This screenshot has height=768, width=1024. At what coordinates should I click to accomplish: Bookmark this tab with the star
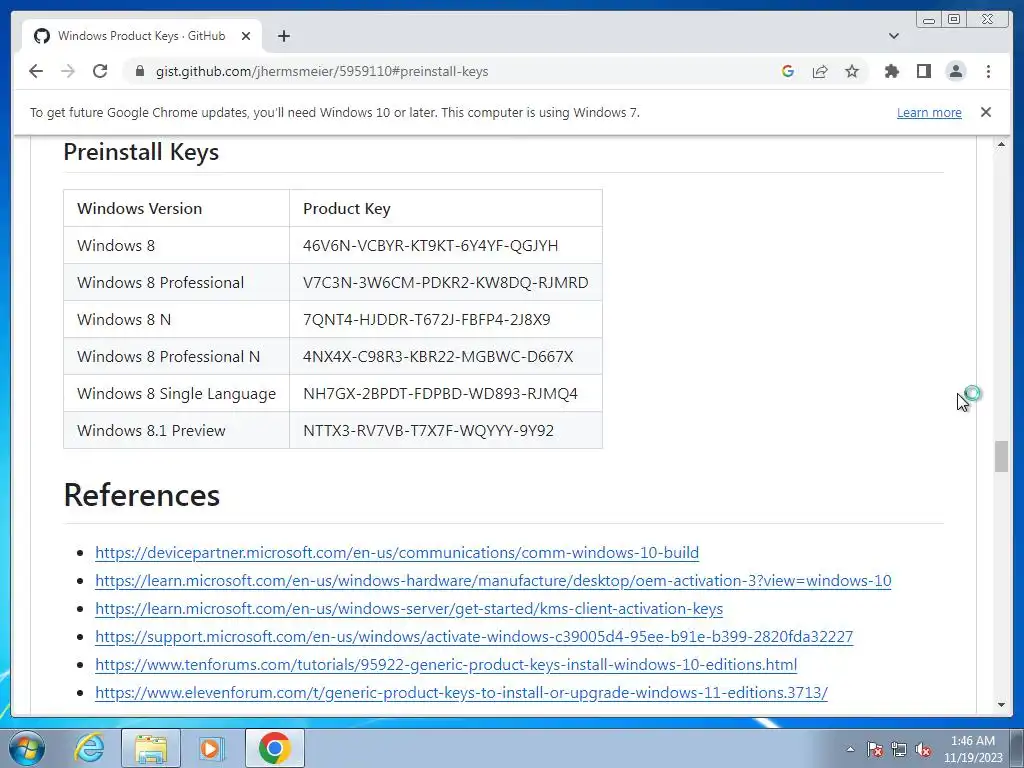[852, 71]
